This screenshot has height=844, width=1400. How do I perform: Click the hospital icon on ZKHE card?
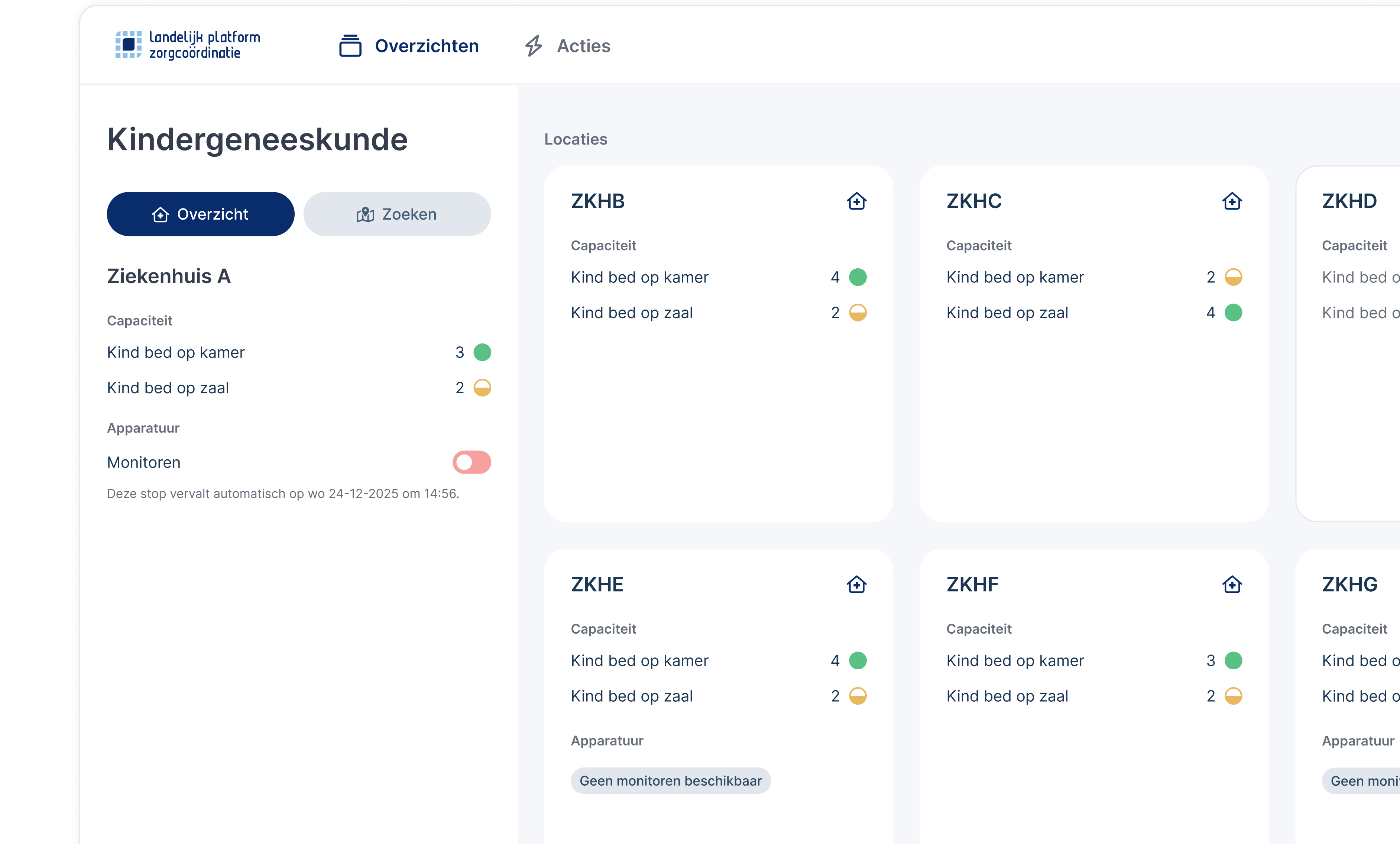tap(856, 584)
